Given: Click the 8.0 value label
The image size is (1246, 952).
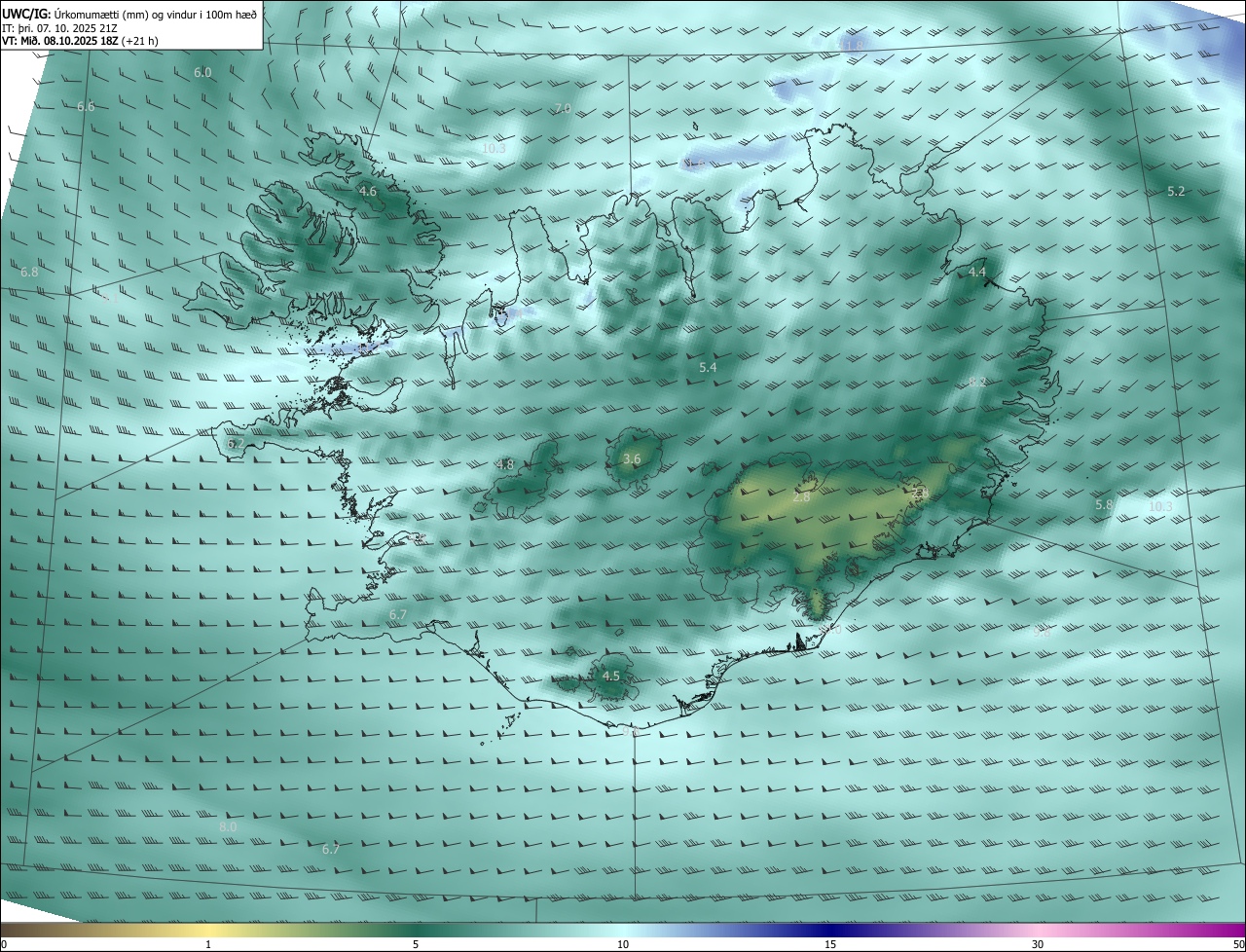Looking at the screenshot, I should point(228,827).
